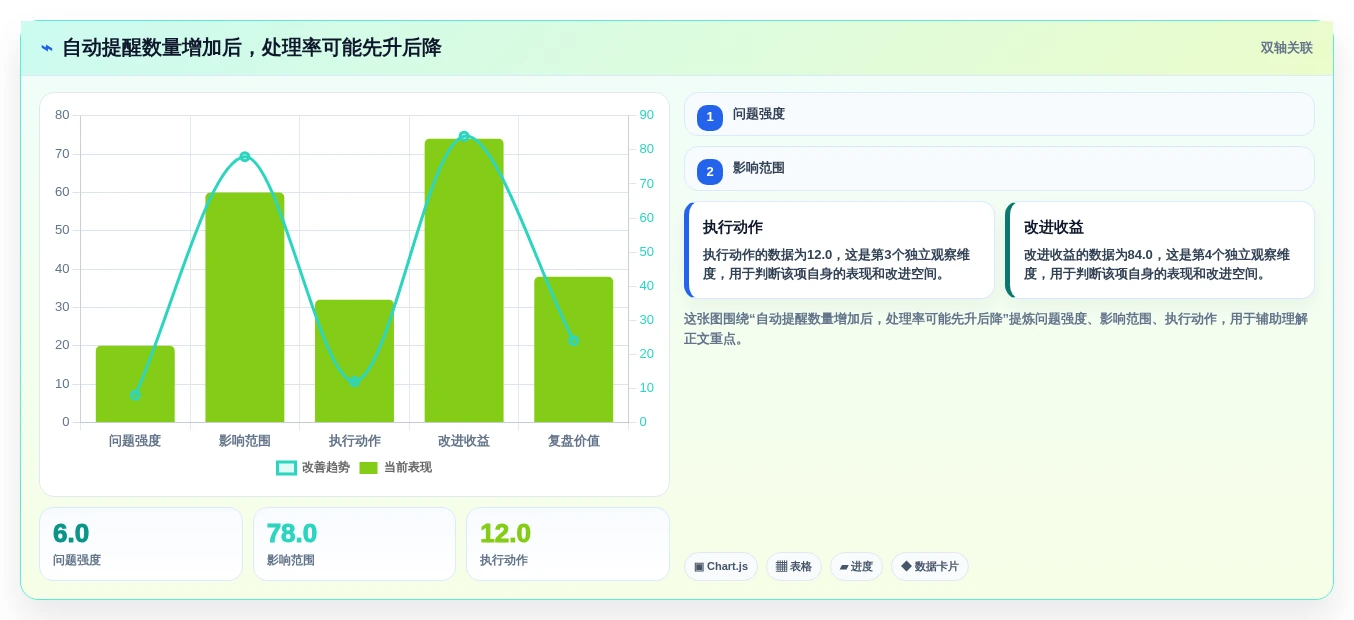Click the lightning icon beside the title
The width and height of the screenshot is (1354, 620).
coord(47,48)
